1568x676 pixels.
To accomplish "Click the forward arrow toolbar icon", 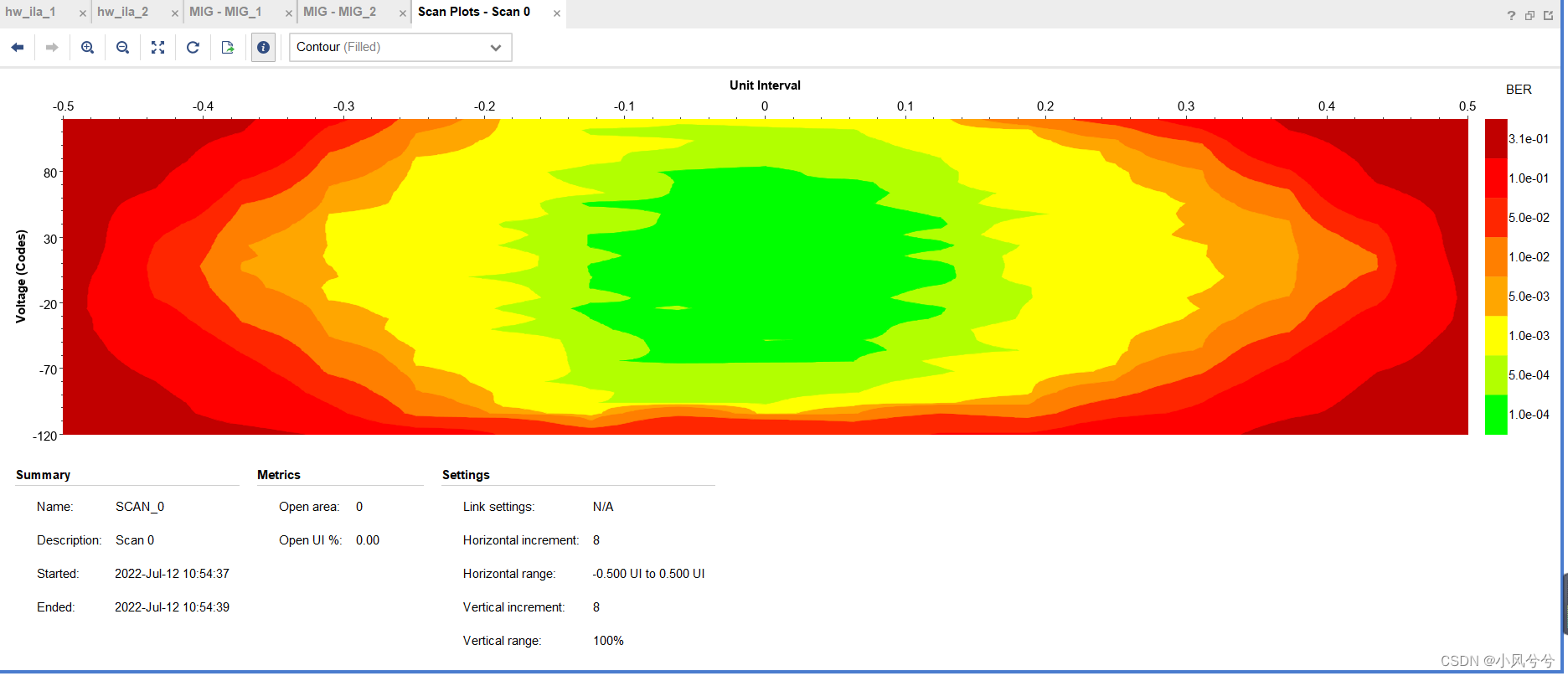I will coord(52,48).
